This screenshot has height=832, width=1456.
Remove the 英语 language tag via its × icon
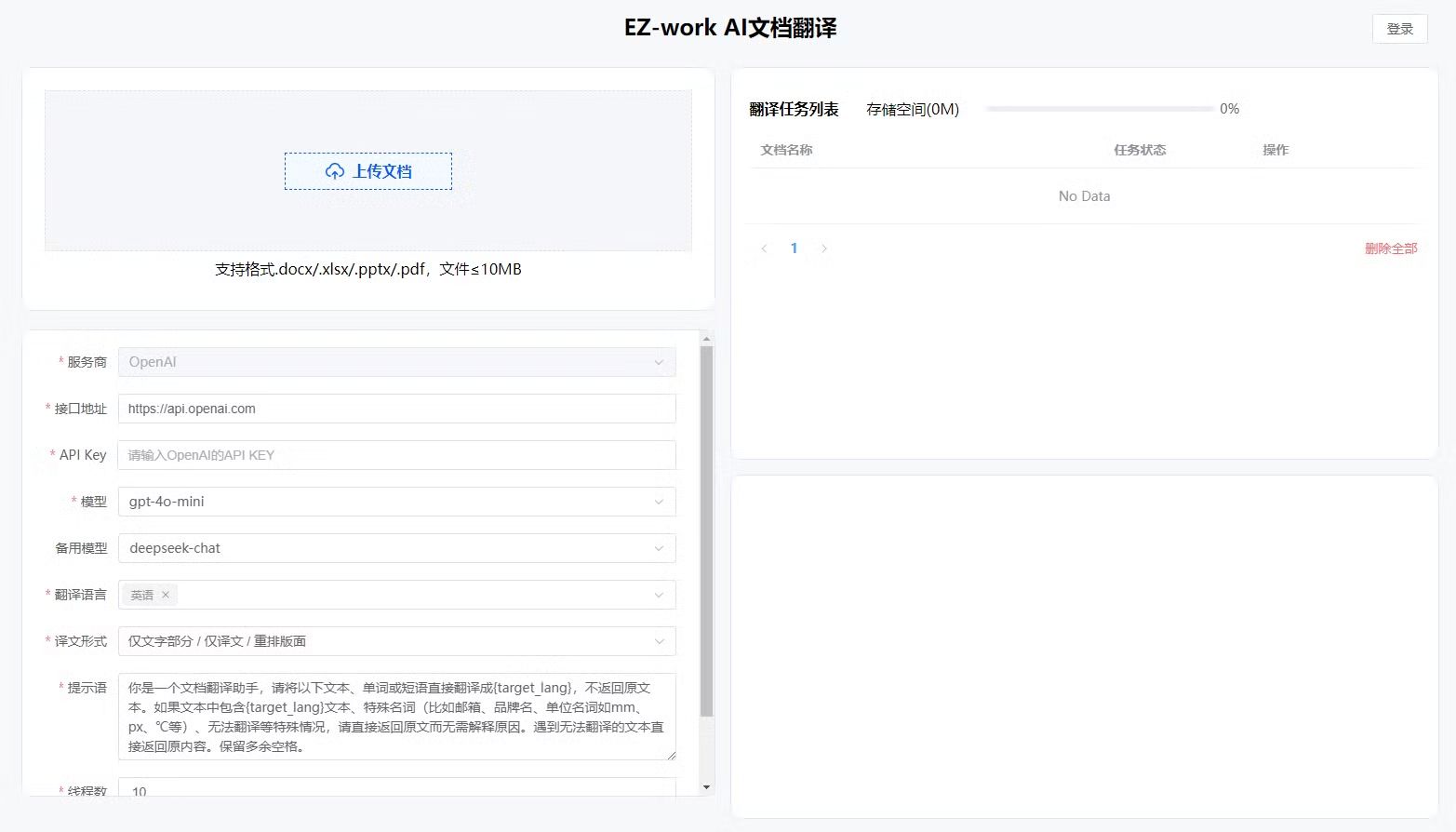[x=165, y=594]
